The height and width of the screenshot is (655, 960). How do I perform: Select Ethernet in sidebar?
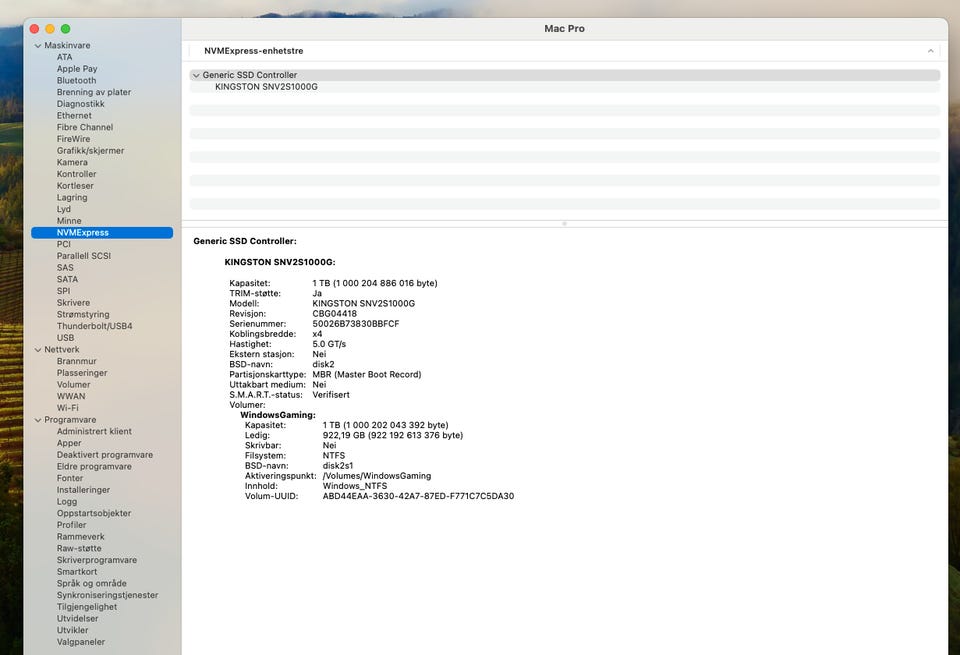pyautogui.click(x=74, y=115)
